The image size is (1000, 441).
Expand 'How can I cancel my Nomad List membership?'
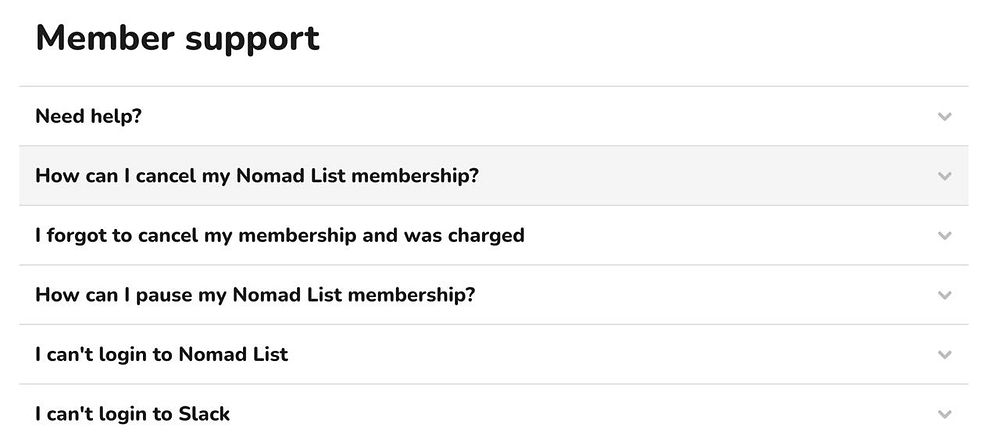[257, 176]
